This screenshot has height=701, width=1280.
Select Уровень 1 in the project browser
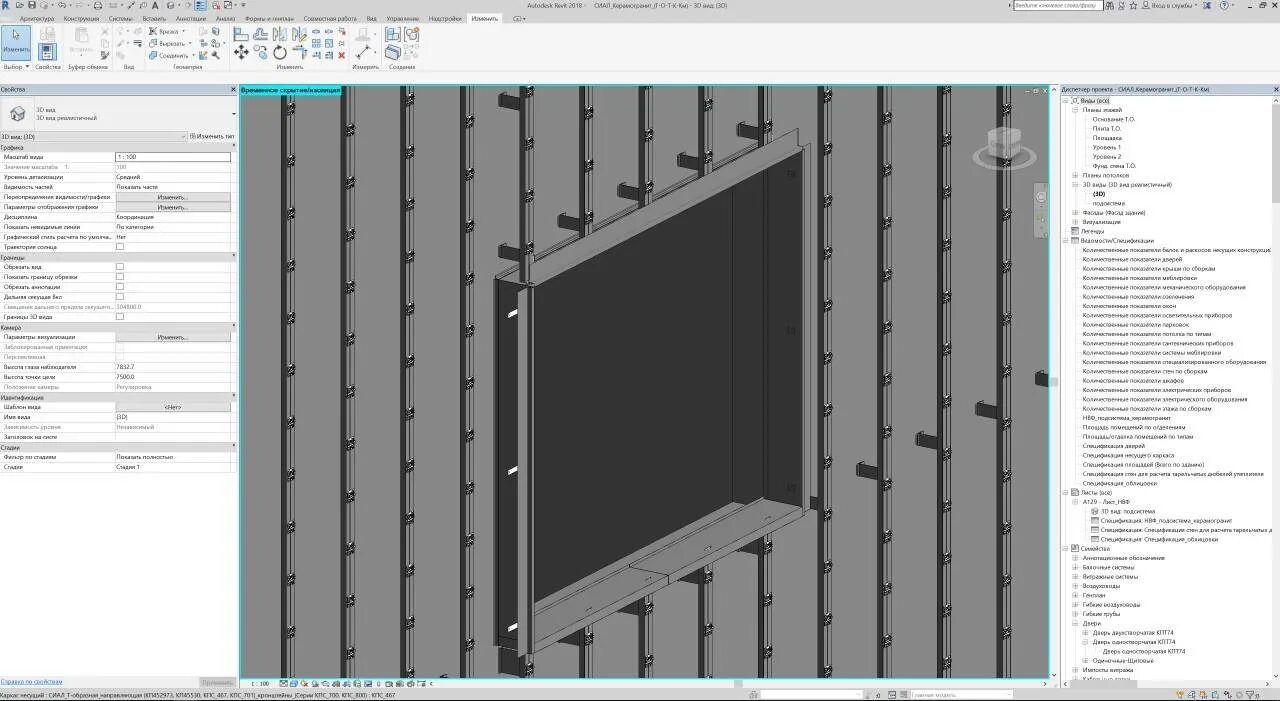(1106, 147)
